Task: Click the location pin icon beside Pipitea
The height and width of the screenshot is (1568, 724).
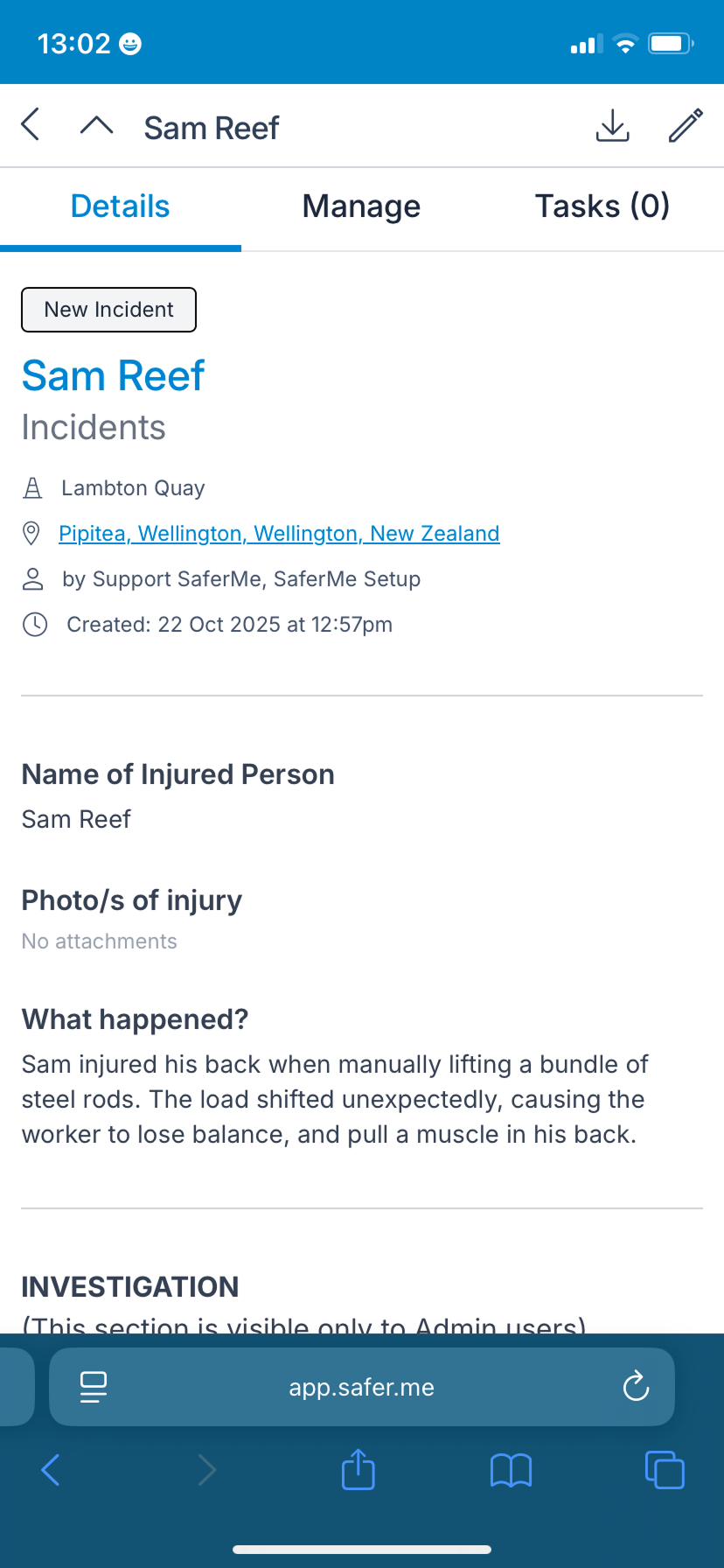Action: [32, 533]
